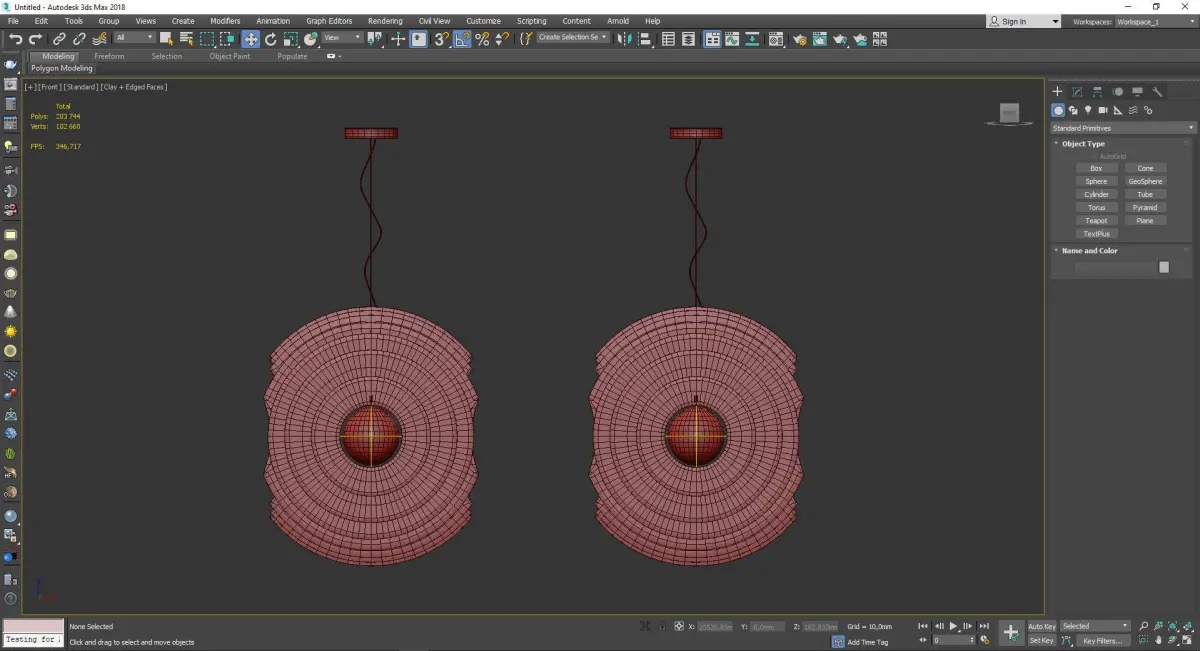Click the Sphere primitive button
The height and width of the screenshot is (651, 1200).
coord(1096,182)
